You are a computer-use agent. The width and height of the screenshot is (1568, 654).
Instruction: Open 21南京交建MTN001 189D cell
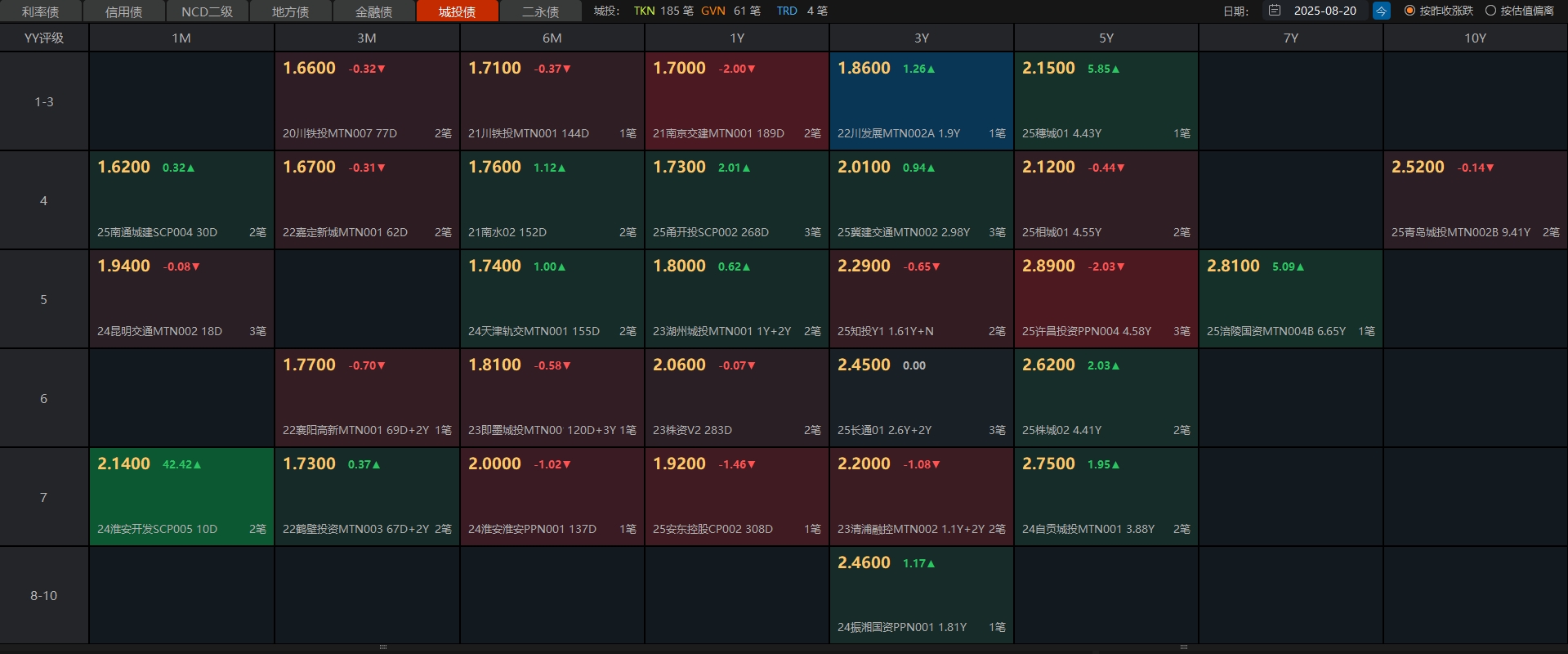(737, 101)
